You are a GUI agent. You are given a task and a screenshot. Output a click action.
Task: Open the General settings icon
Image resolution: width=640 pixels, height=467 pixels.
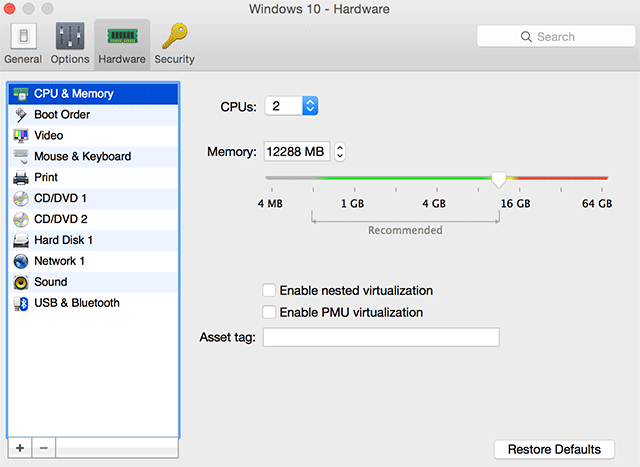point(24,36)
